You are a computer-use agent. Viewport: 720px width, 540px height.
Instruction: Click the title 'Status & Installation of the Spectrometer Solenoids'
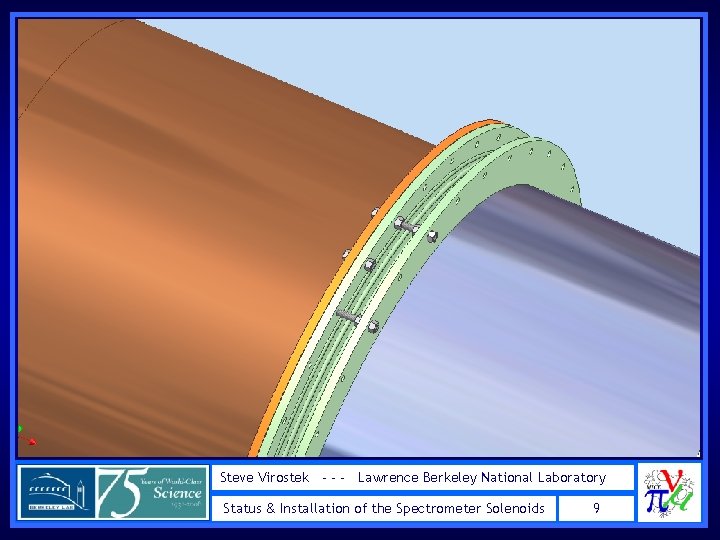click(383, 508)
